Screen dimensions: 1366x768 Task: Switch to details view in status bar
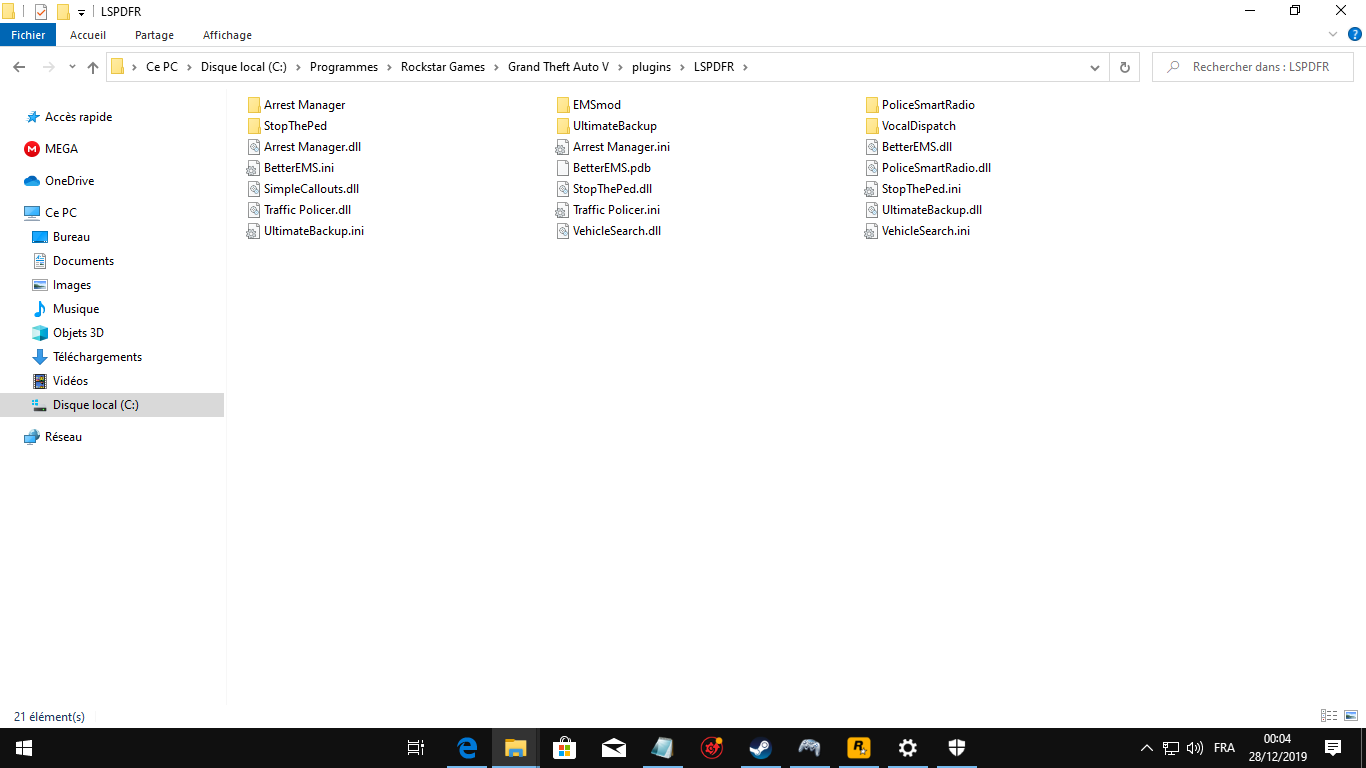coord(1329,716)
